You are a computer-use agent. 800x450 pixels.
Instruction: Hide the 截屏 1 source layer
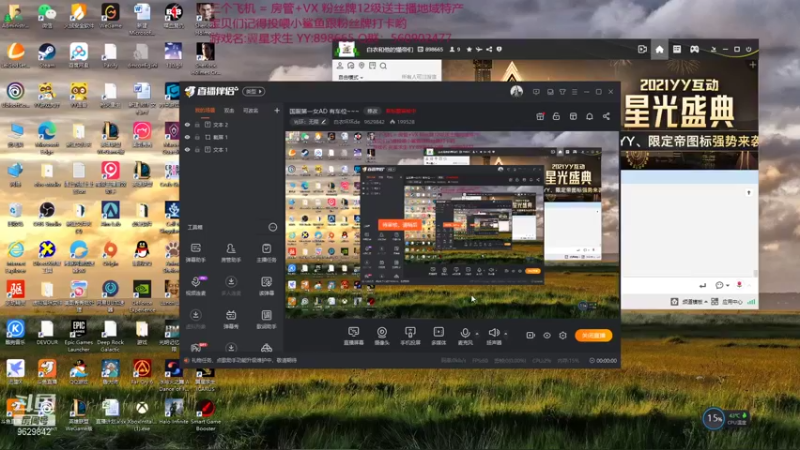pyautogui.click(x=187, y=137)
